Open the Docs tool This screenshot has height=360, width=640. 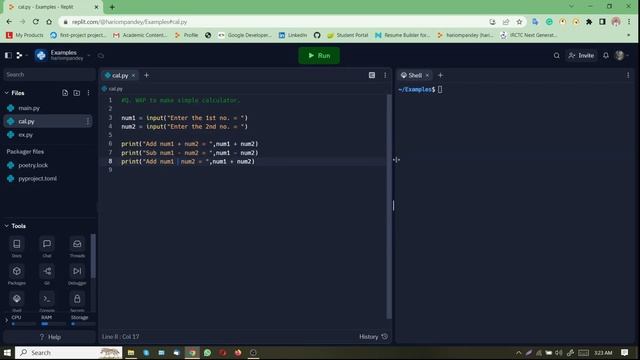point(17,247)
